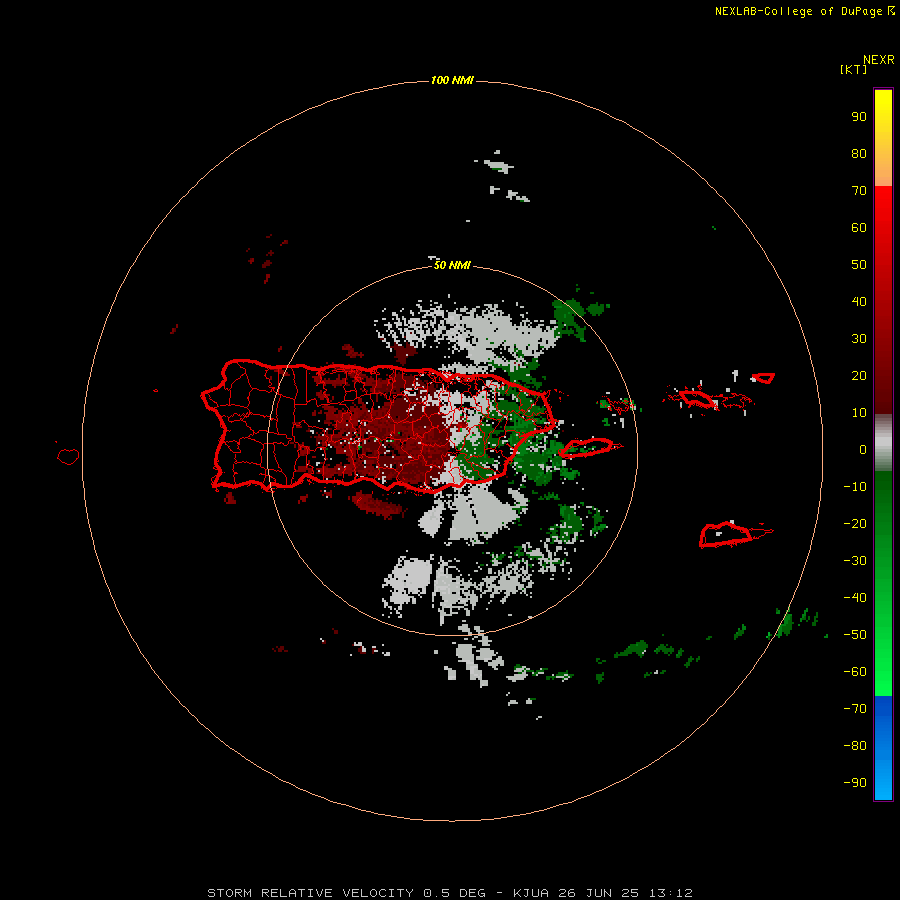
Task: Click the -50 value on the velocity scale
Action: coord(855,635)
